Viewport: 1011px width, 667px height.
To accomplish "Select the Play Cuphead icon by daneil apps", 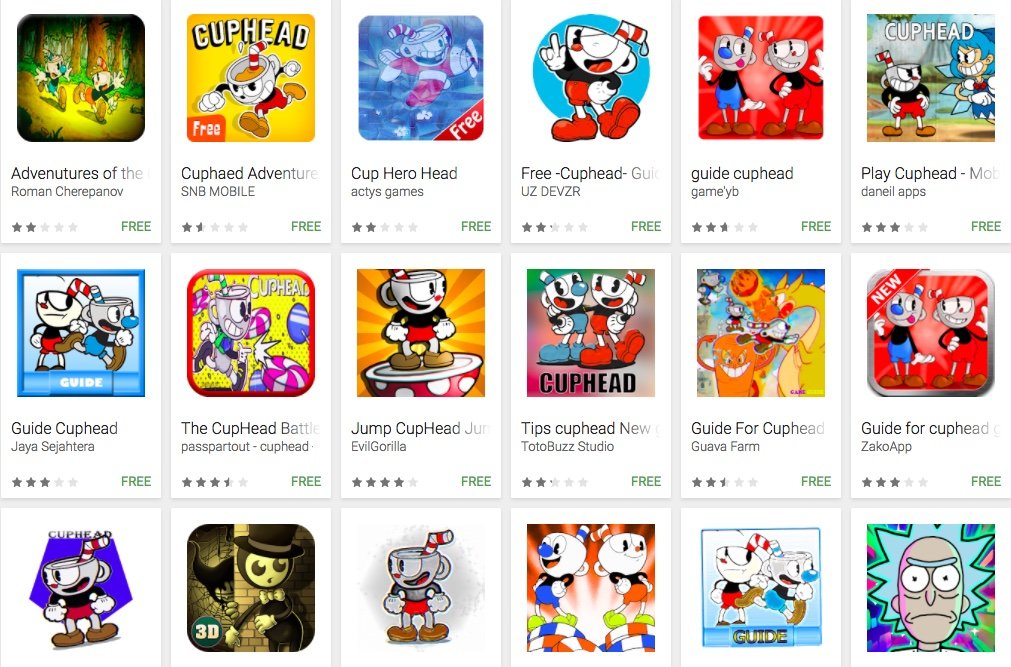I will pyautogui.click(x=931, y=78).
